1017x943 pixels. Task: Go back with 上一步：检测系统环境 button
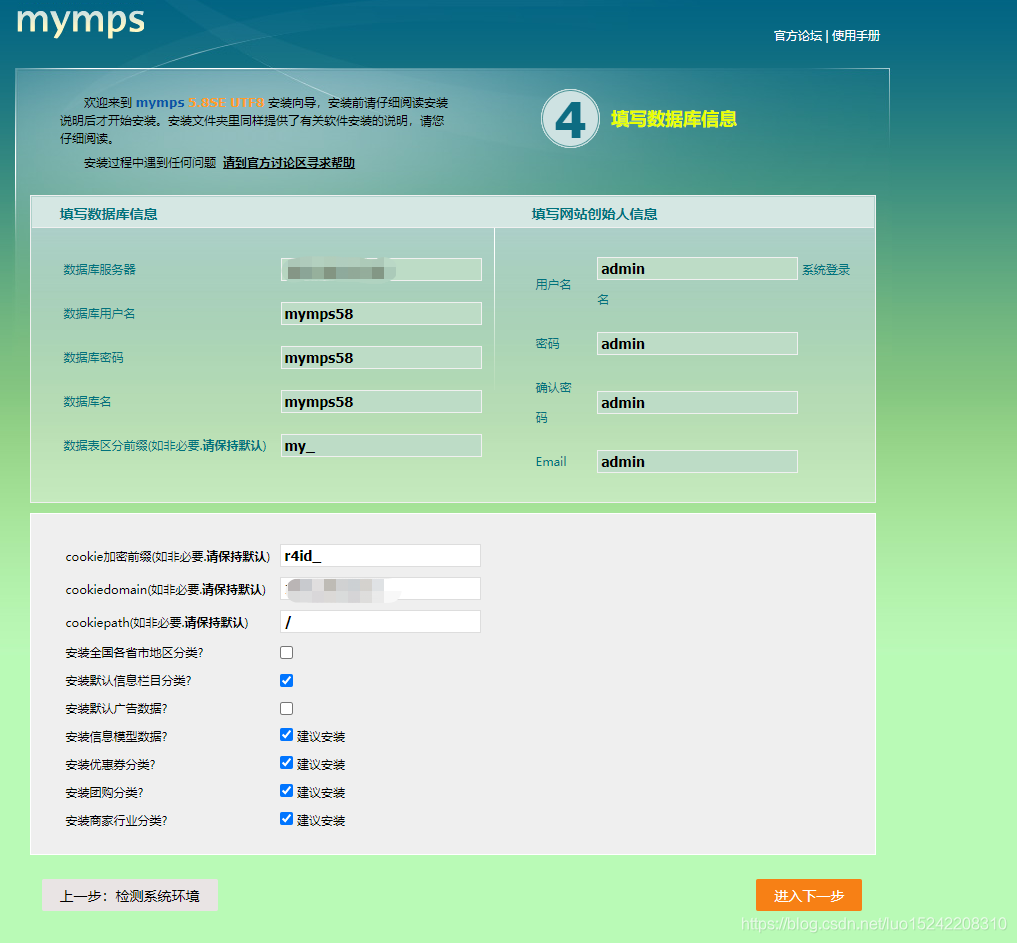point(130,896)
